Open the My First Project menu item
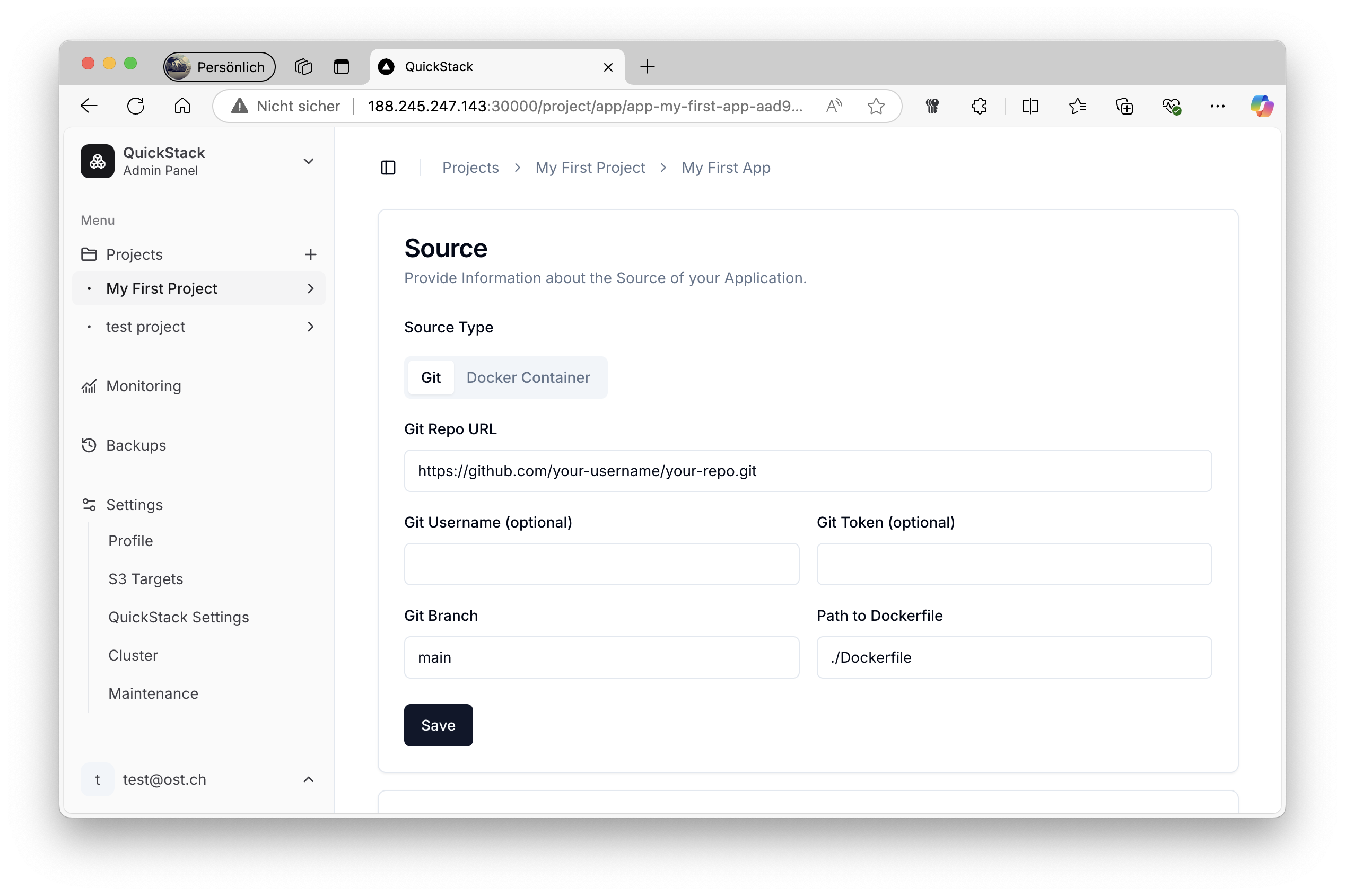 pyautogui.click(x=196, y=288)
